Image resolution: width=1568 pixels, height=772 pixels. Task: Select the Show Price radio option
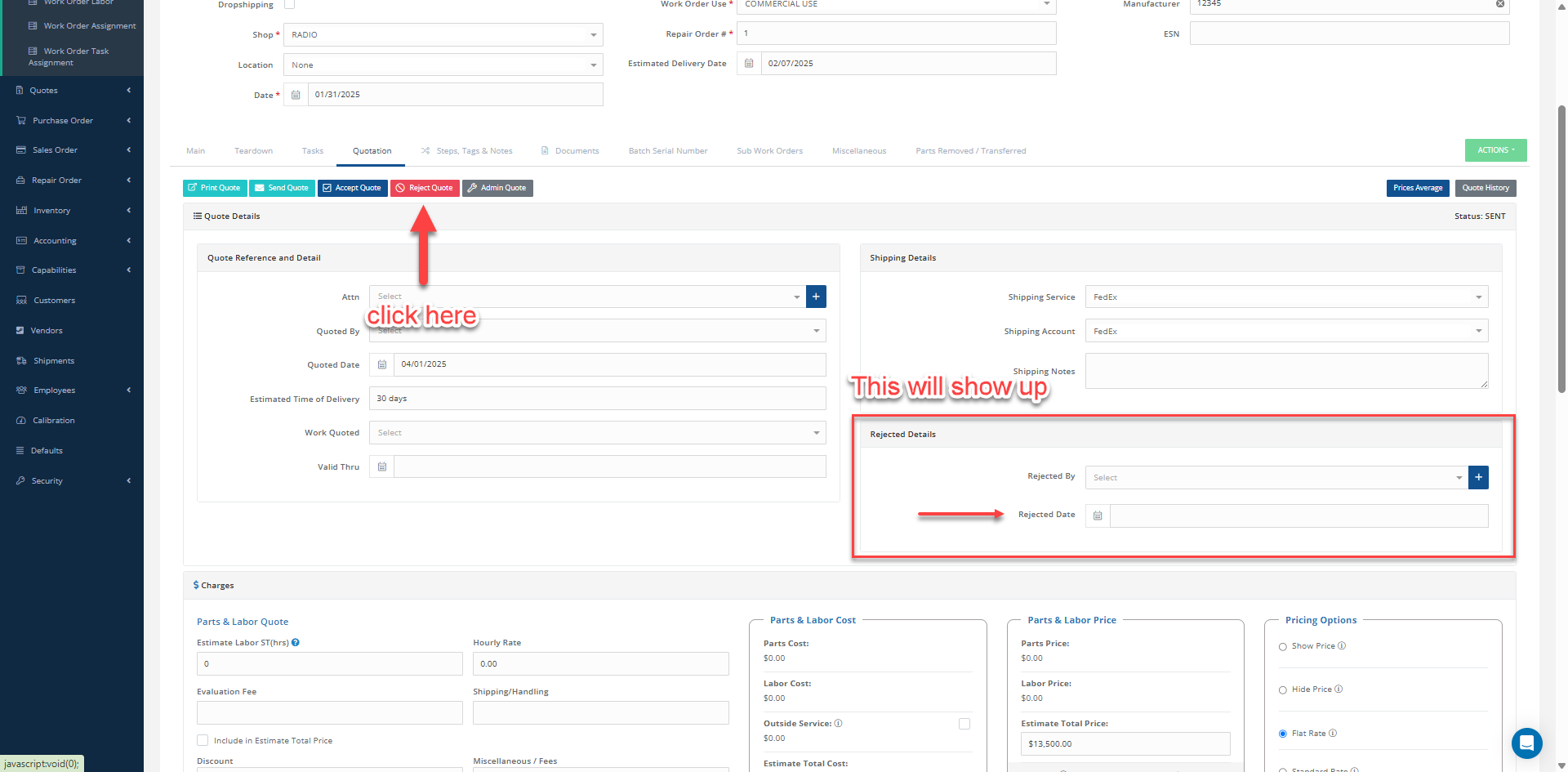tap(1283, 646)
